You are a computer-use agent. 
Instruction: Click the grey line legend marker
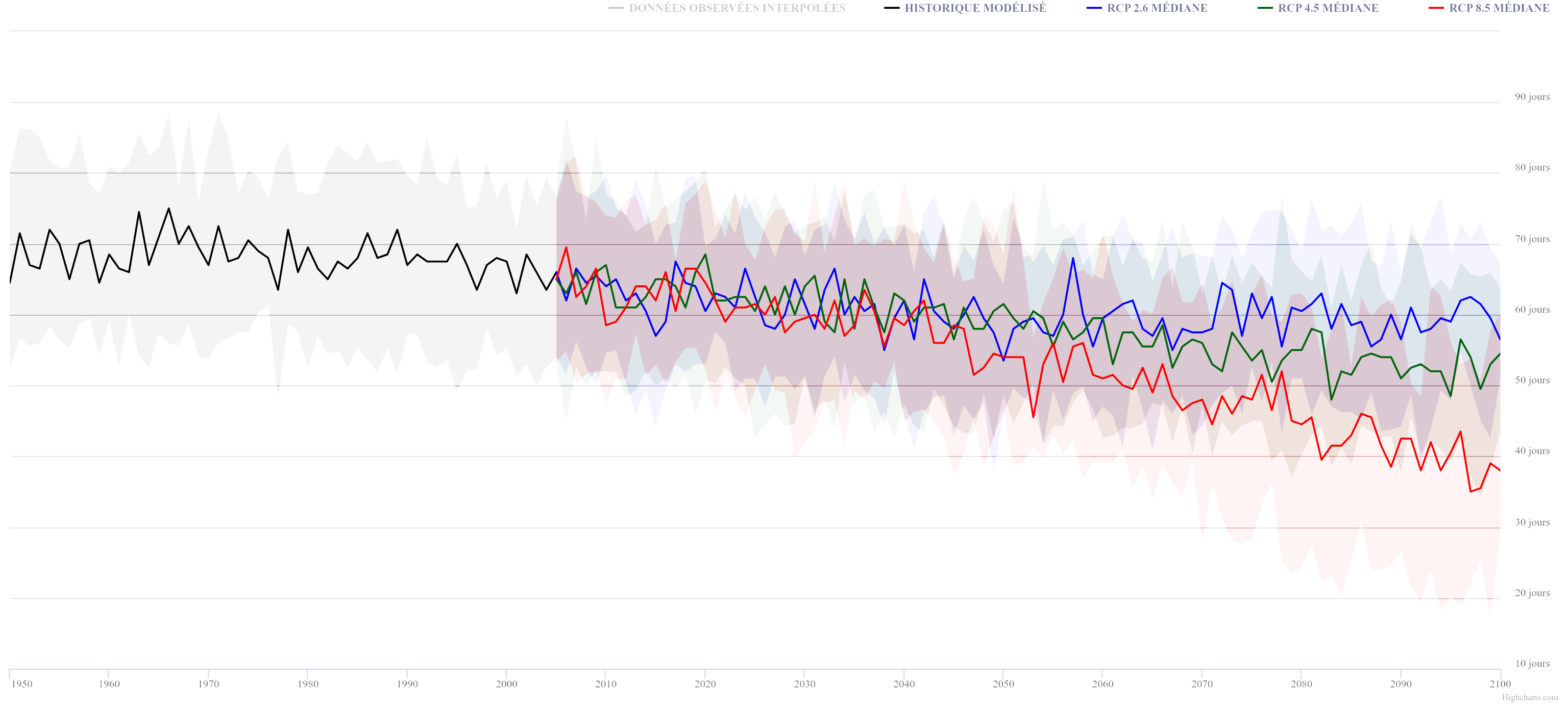[616, 8]
